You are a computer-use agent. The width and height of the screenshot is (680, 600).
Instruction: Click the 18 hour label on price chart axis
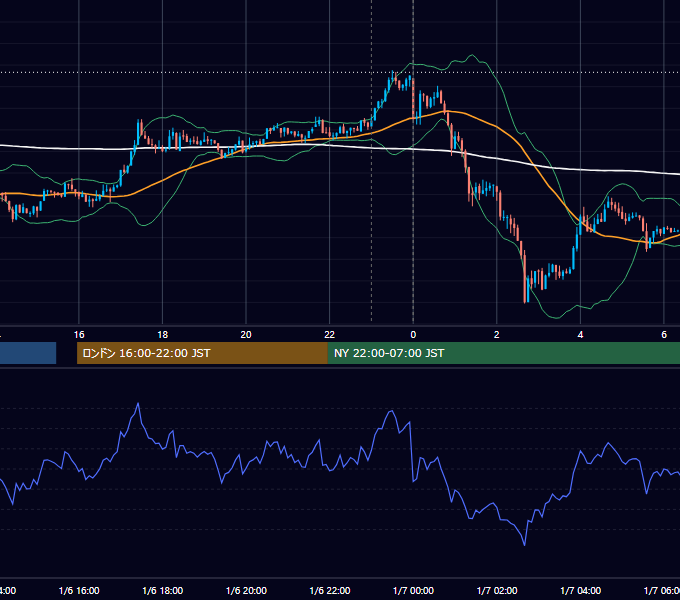[x=163, y=335]
